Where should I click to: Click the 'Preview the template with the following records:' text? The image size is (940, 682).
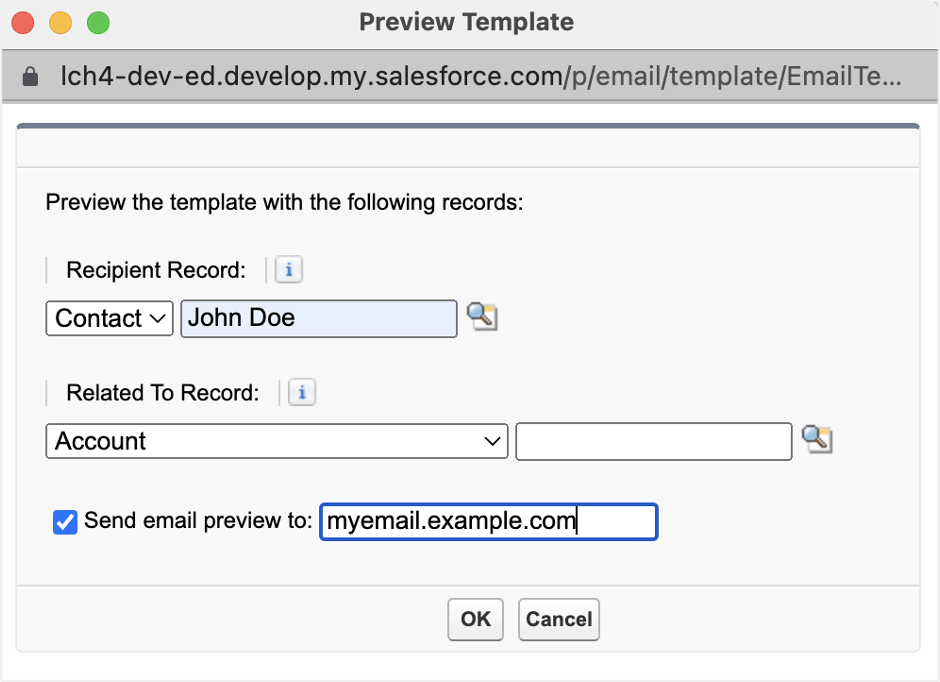tap(285, 202)
